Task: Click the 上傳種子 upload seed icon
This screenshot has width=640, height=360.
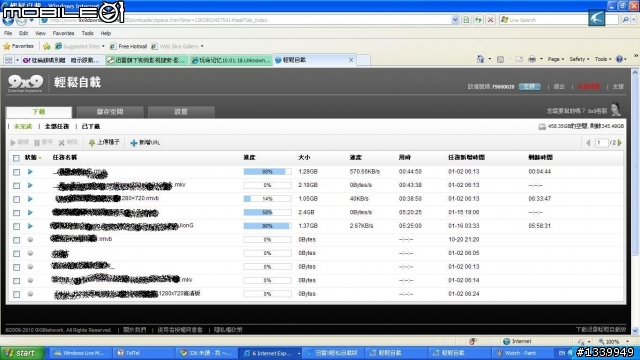Action: 92,142
